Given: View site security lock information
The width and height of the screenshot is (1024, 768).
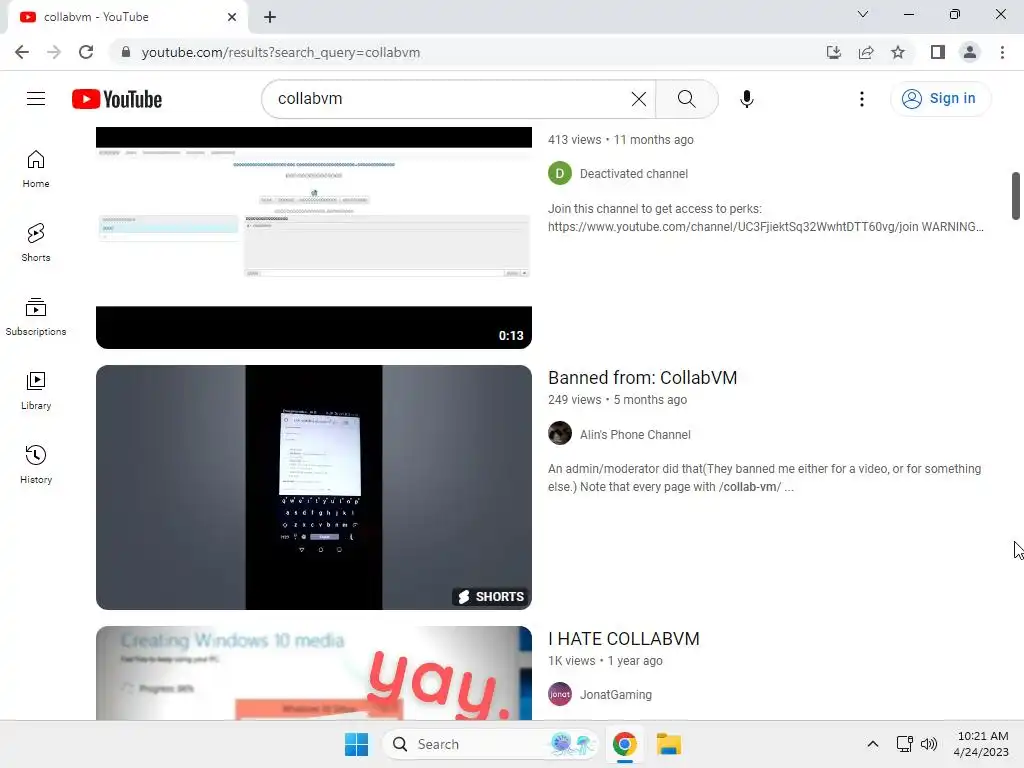Looking at the screenshot, I should pos(126,52).
